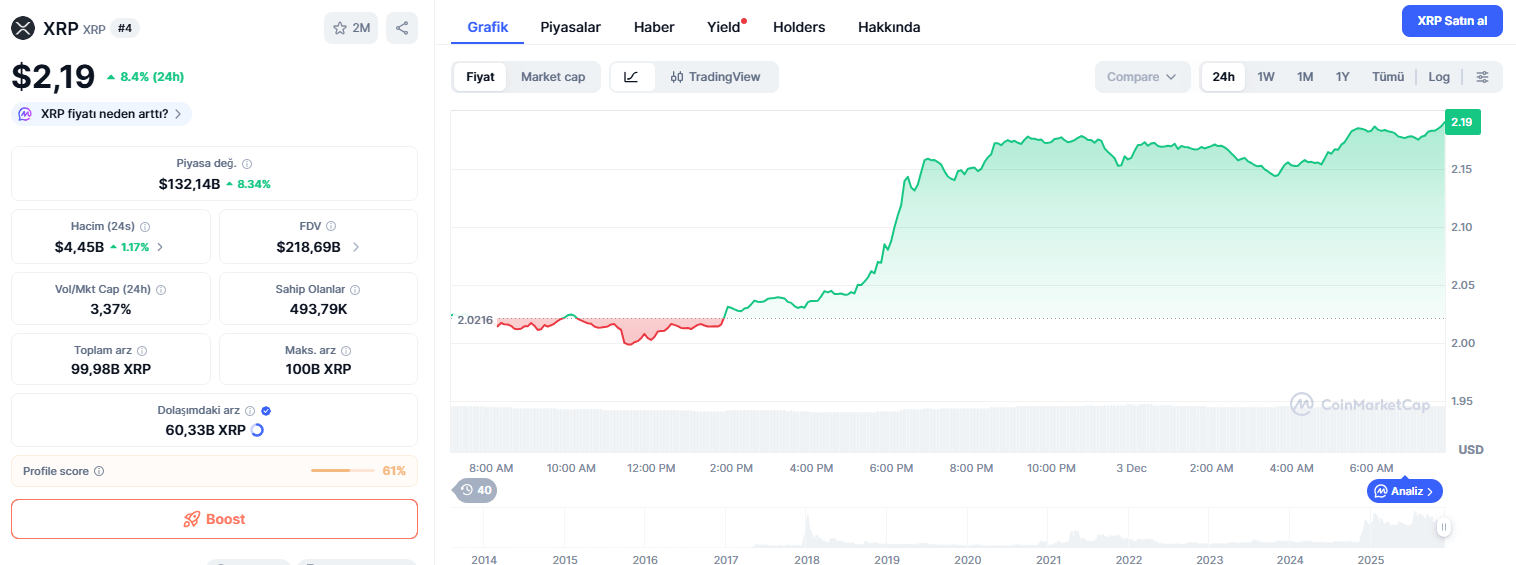The height and width of the screenshot is (565, 1516).
Task: Click info icon next to FDV
Action: point(331,227)
